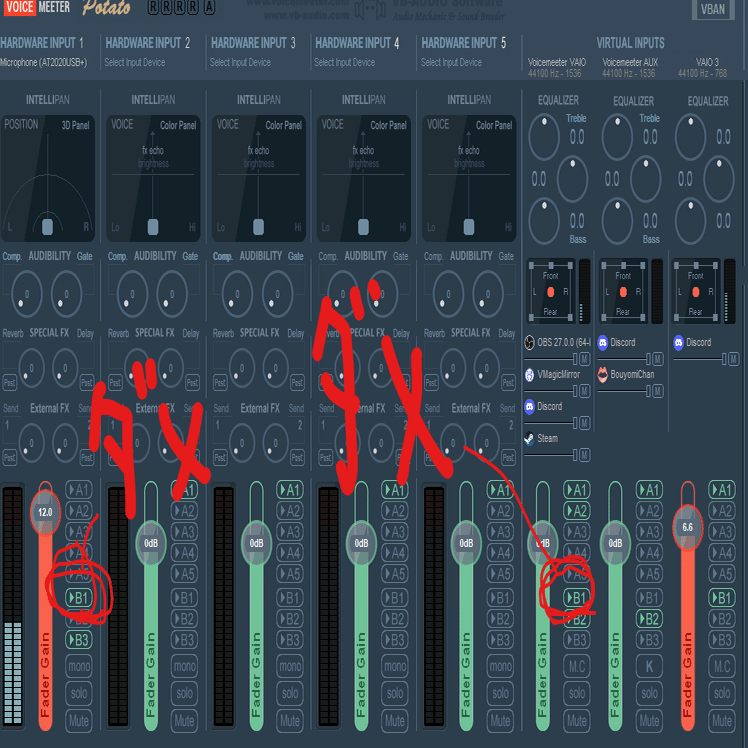Click the OBS 27.0.0 app icon
Viewport: 748px width, 748px height.
pyautogui.click(x=529, y=343)
